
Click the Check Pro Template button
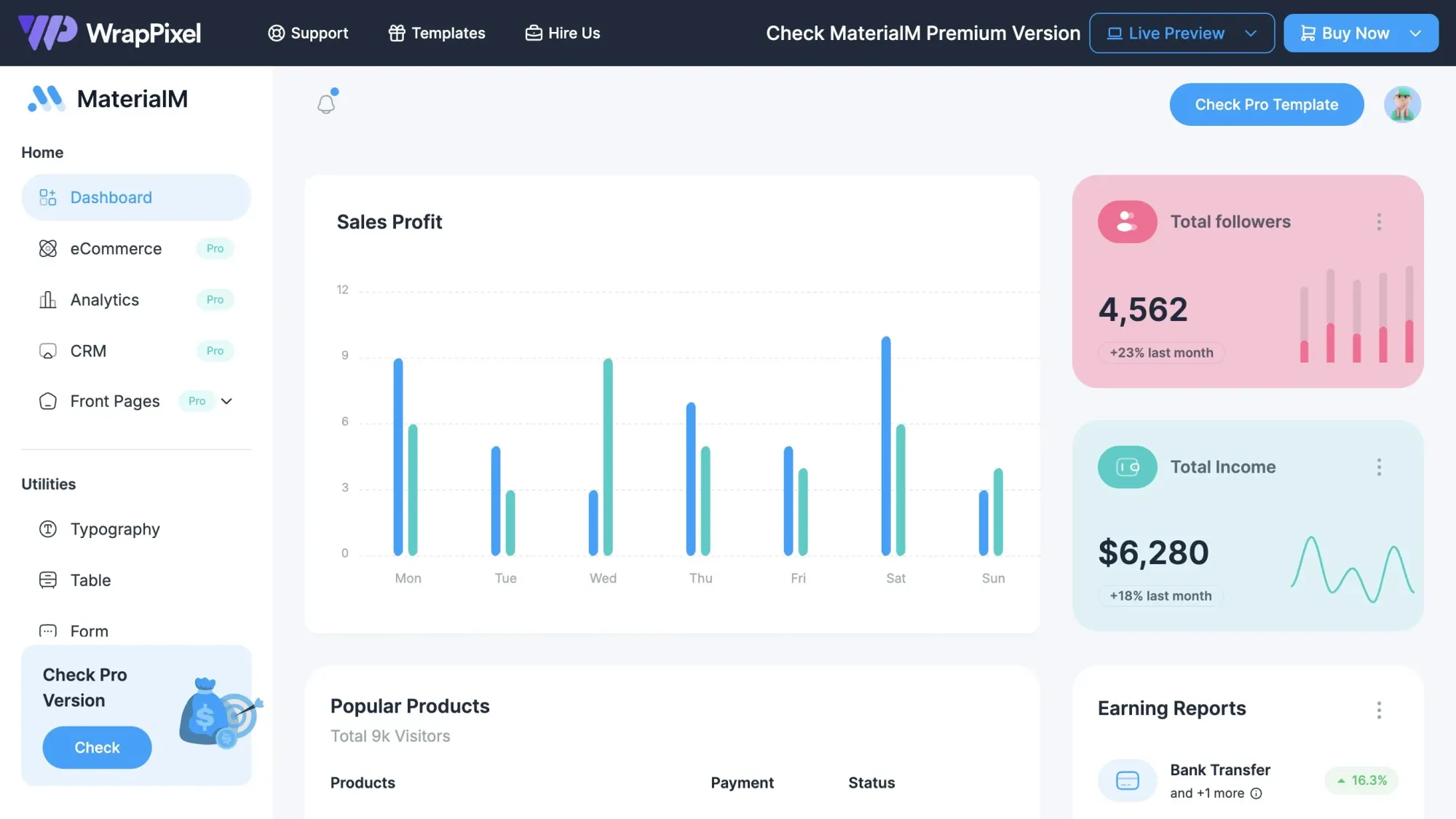(1266, 105)
